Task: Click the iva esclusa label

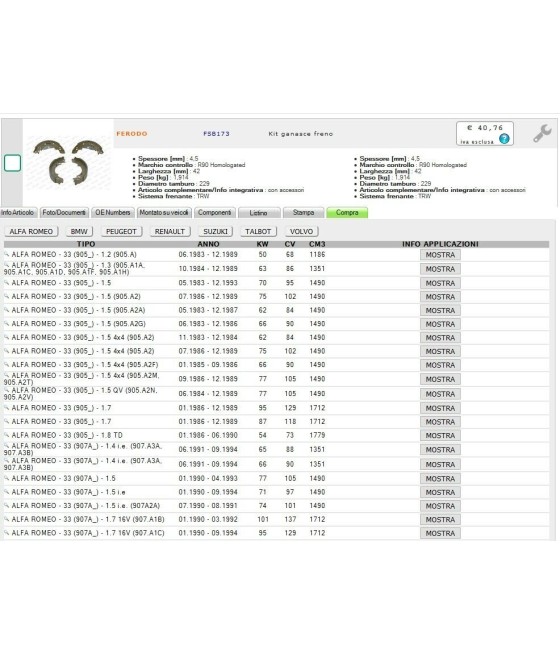Action: pyautogui.click(x=477, y=142)
